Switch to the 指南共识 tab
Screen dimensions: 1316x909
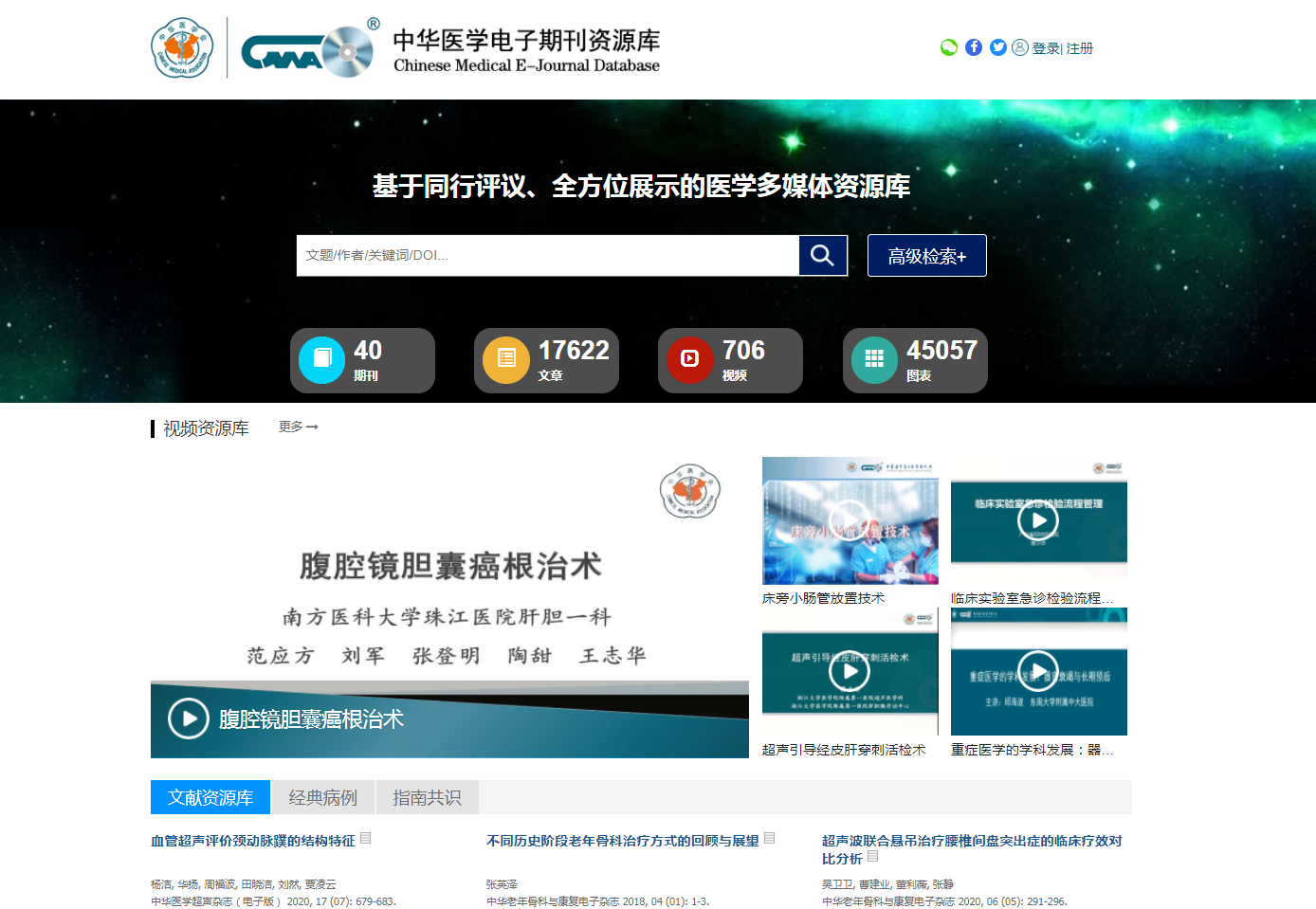(x=427, y=797)
